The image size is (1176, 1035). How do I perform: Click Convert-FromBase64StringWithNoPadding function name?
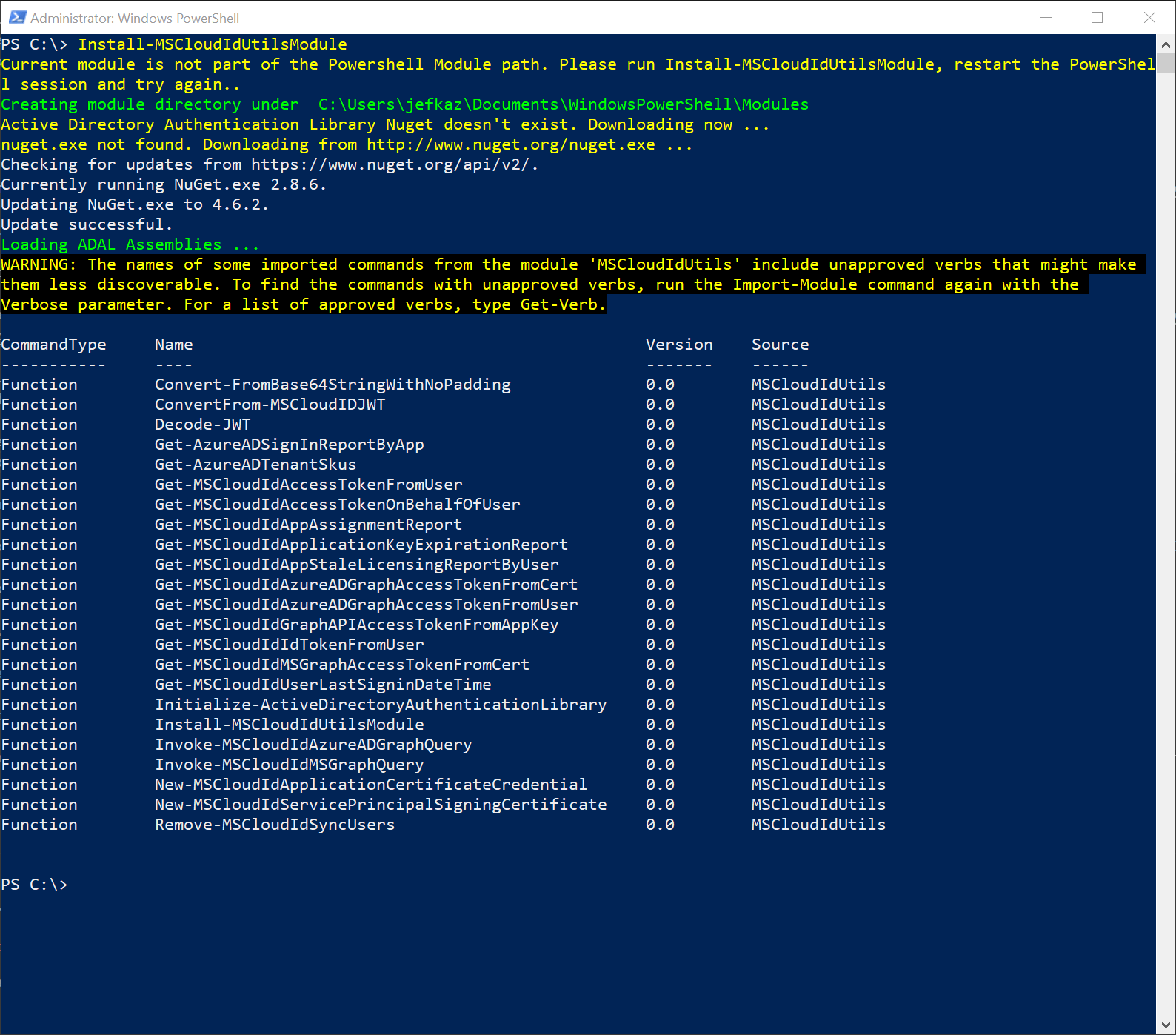click(x=333, y=385)
